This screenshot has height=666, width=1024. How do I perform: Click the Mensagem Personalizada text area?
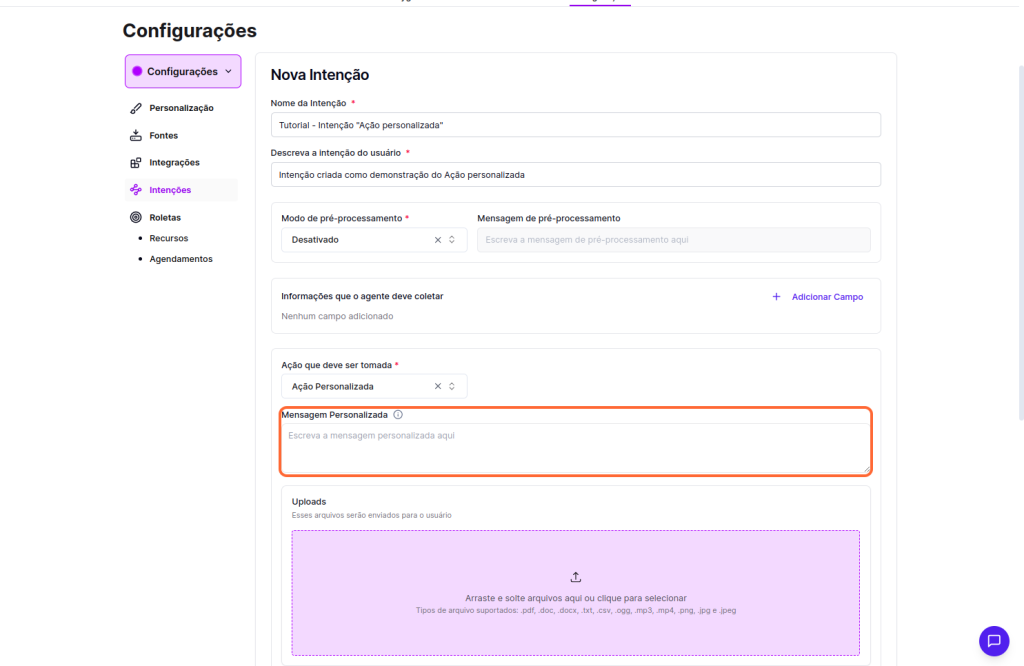coord(575,448)
